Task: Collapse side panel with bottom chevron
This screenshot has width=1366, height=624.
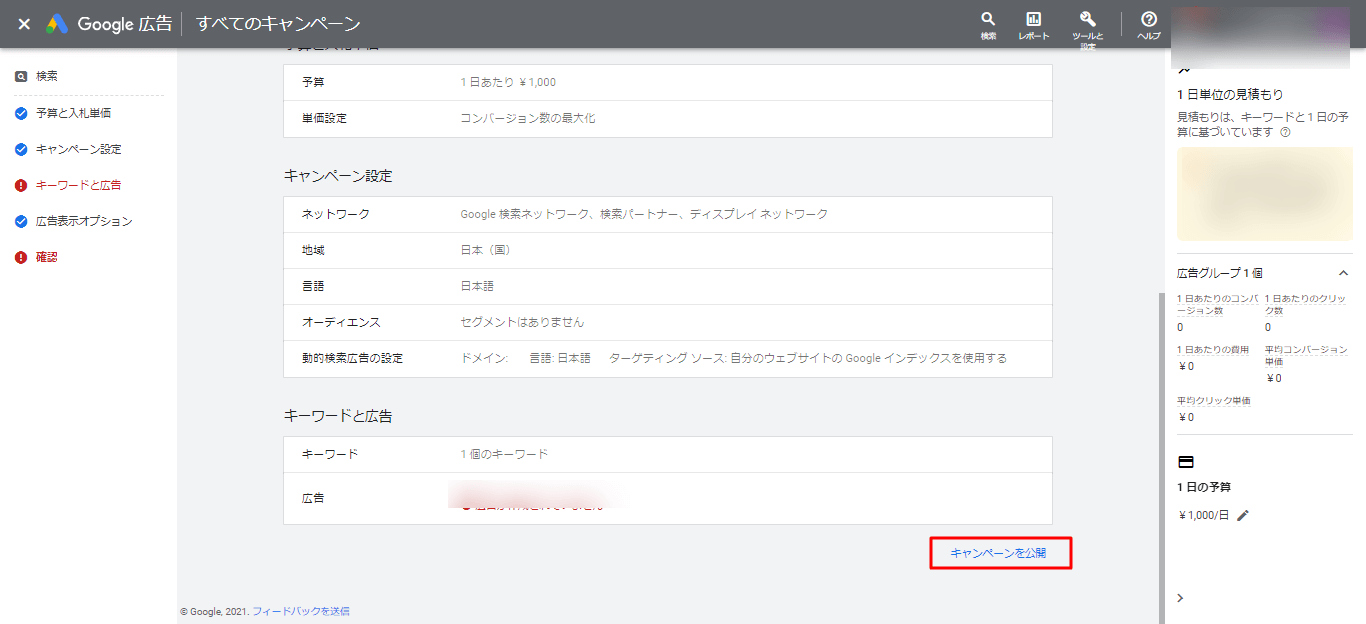Action: pyautogui.click(x=1180, y=598)
